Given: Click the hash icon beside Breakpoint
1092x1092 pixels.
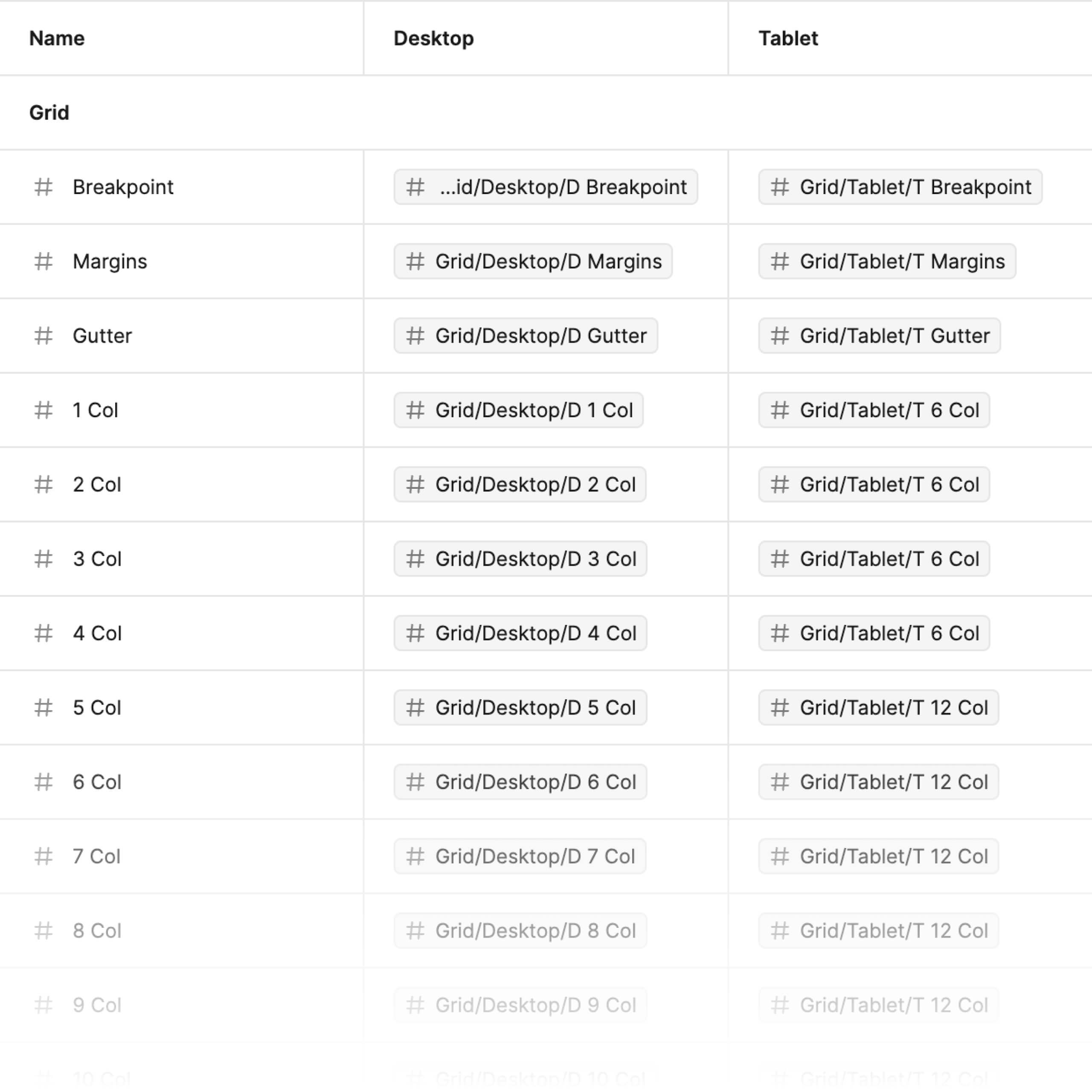Looking at the screenshot, I should (44, 187).
